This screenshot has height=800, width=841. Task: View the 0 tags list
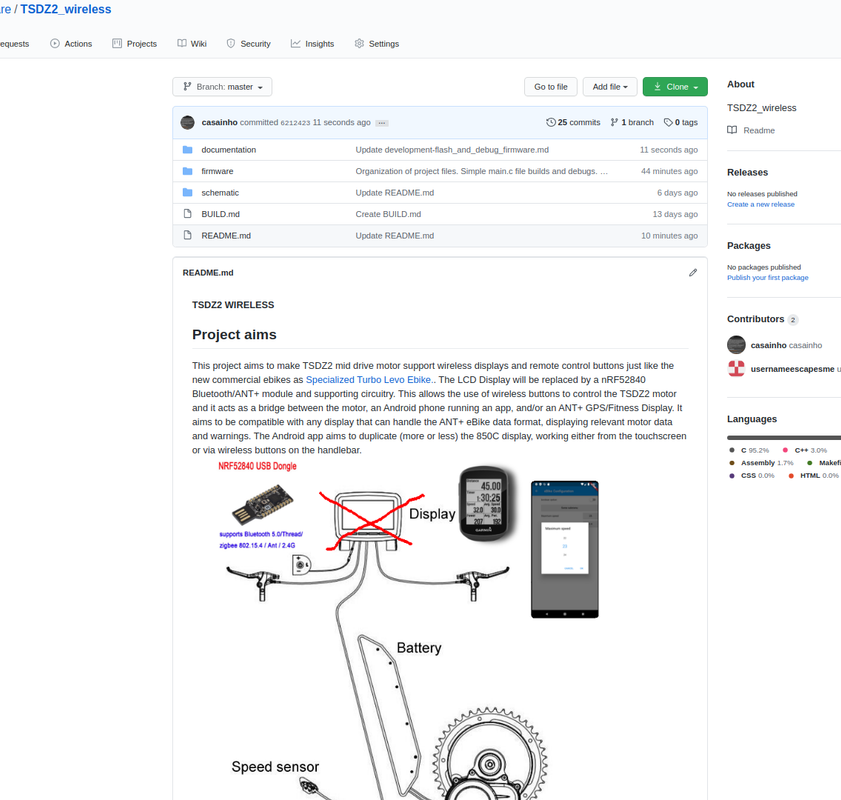(x=681, y=122)
